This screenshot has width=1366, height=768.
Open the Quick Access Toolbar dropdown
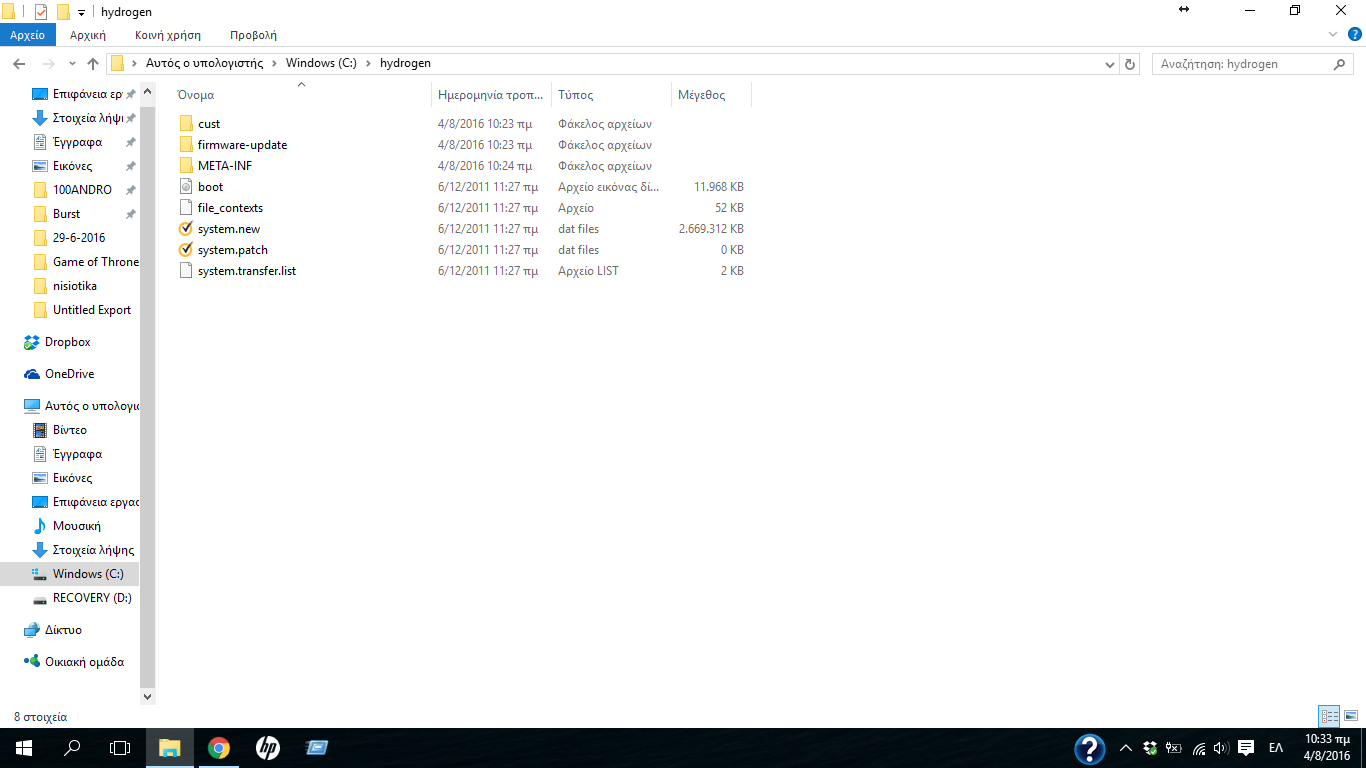click(x=81, y=12)
